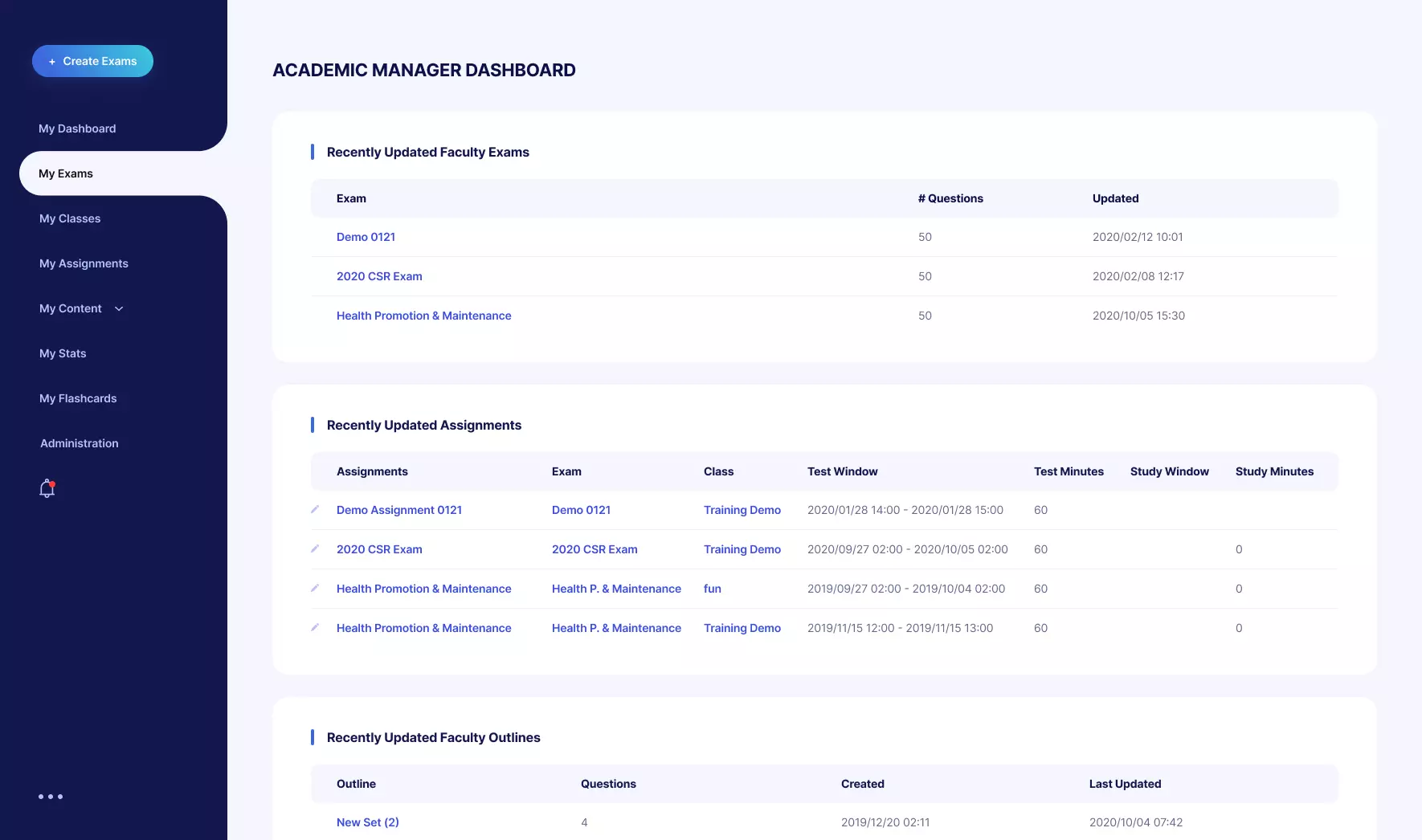This screenshot has width=1422, height=840.
Task: Open Demo 0121 in assignments Exam column
Action: tap(581, 510)
